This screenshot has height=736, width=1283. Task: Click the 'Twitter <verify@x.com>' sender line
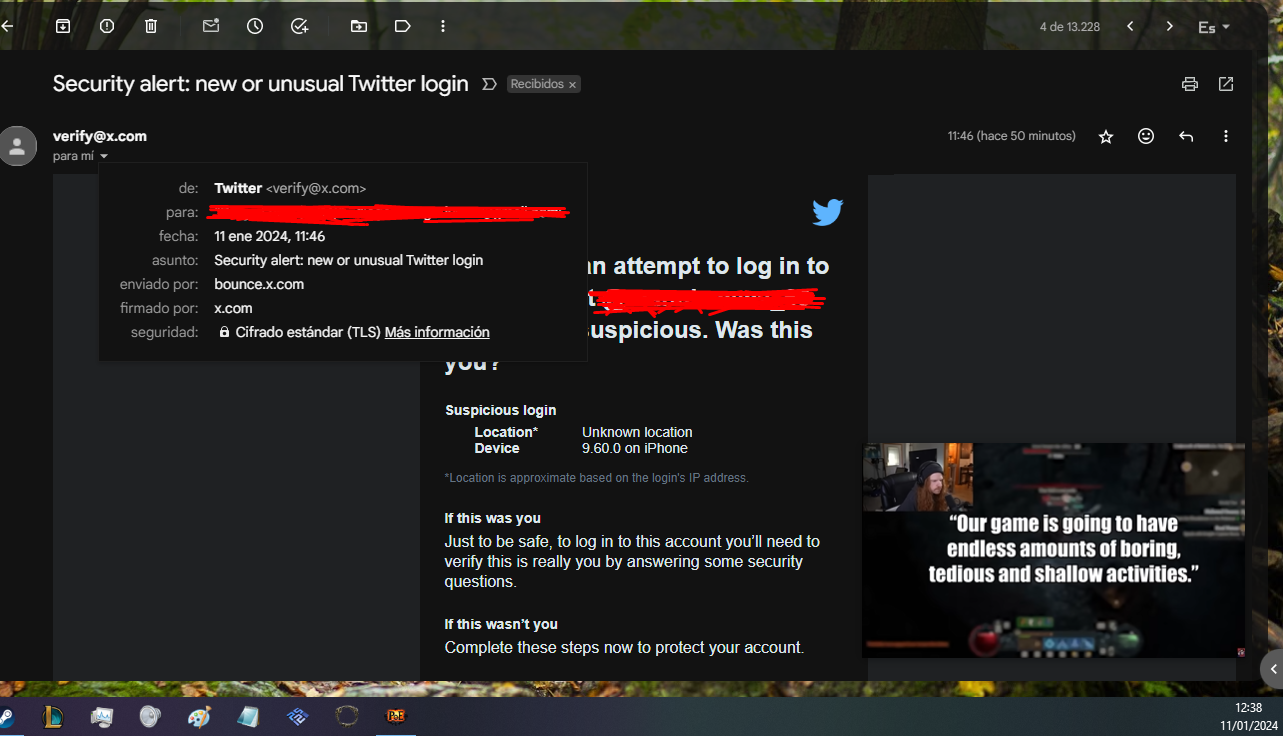290,188
